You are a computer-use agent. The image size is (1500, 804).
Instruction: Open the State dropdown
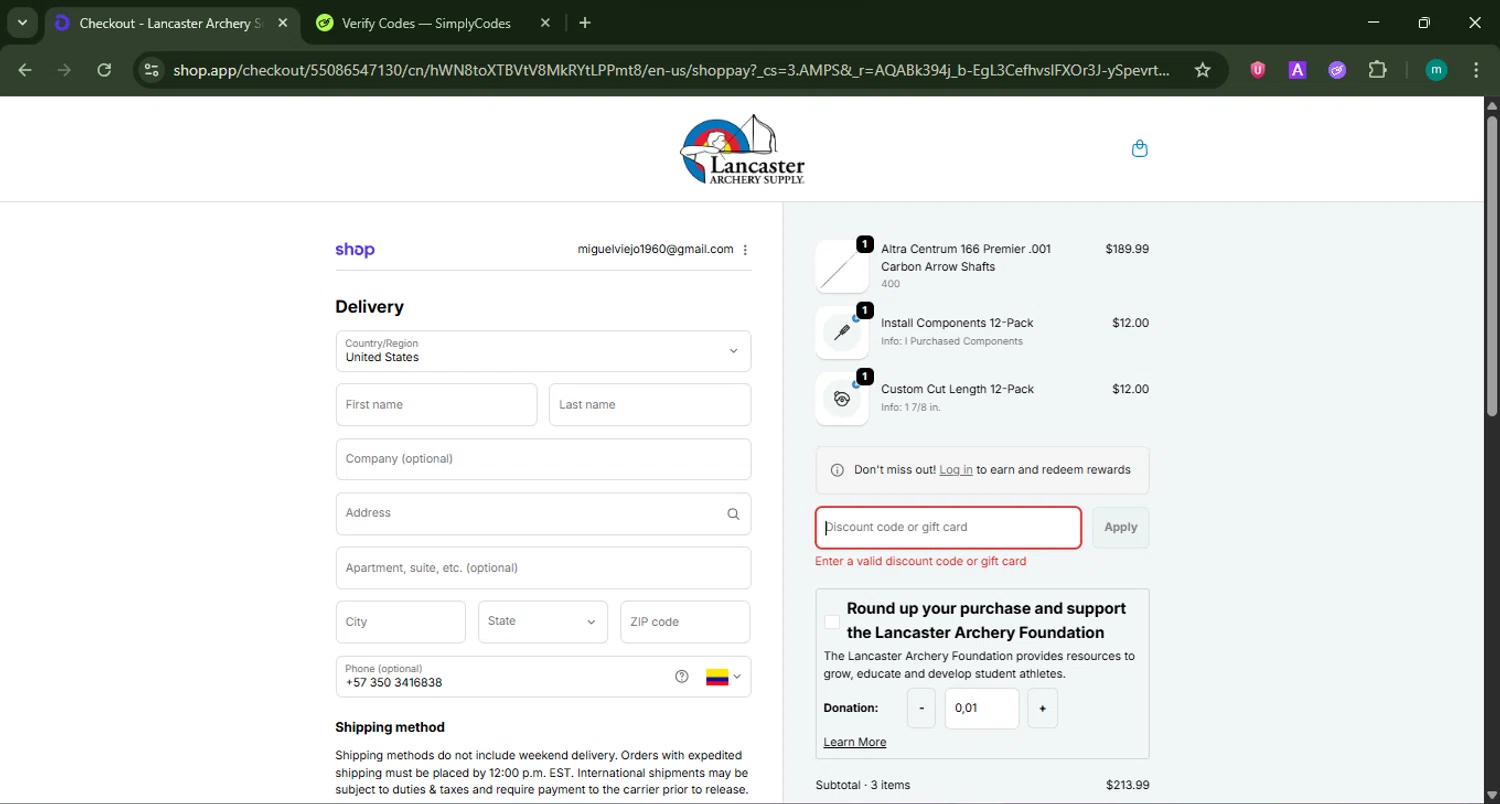point(543,622)
